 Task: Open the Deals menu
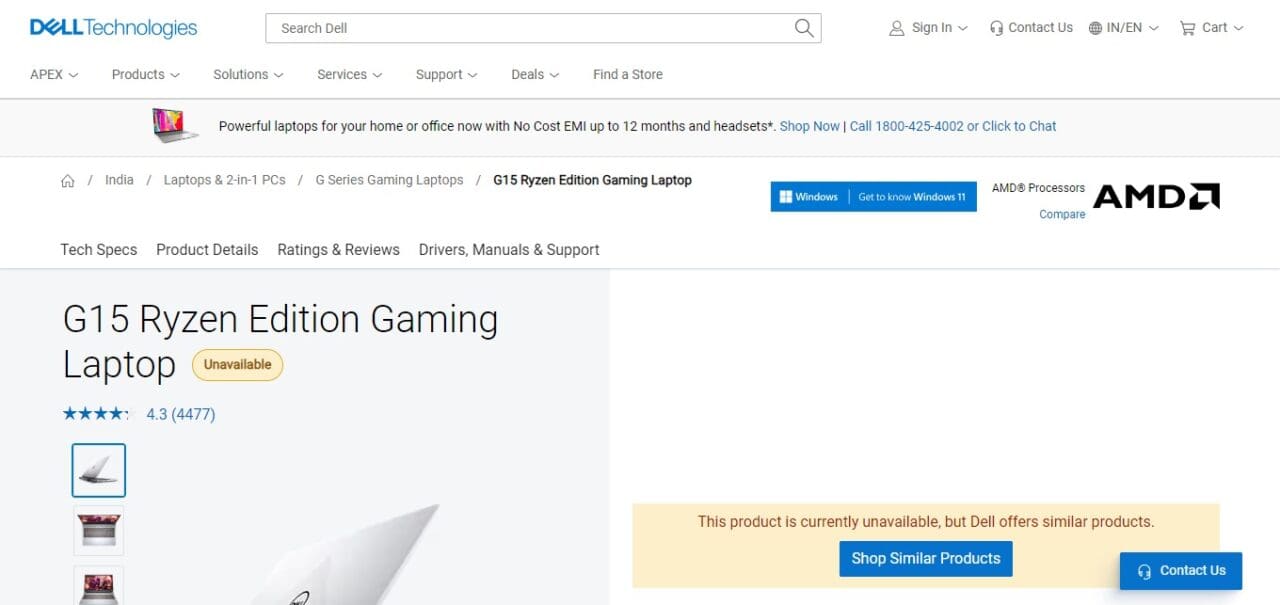coord(535,74)
